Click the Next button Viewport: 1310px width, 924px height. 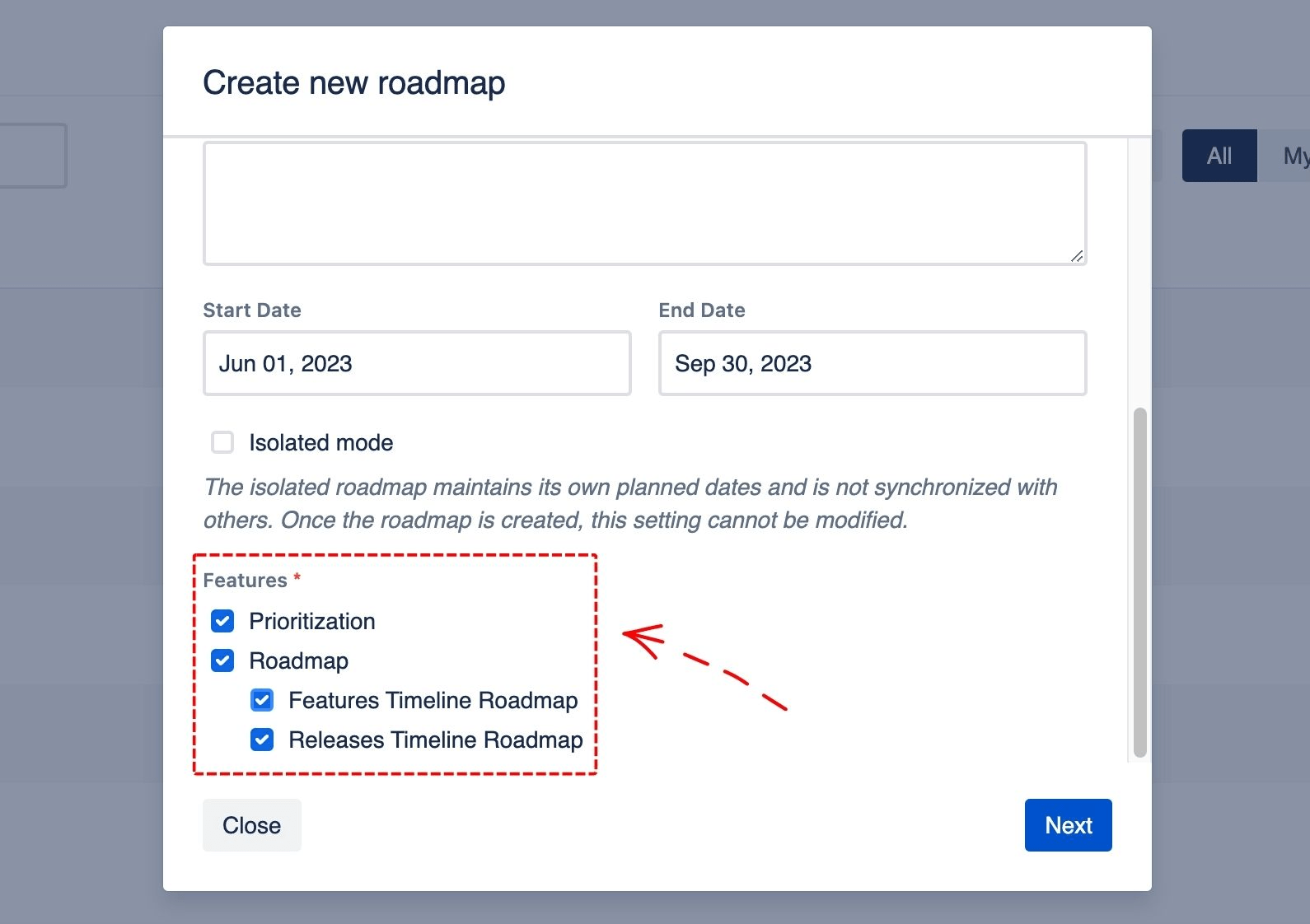pos(1068,825)
